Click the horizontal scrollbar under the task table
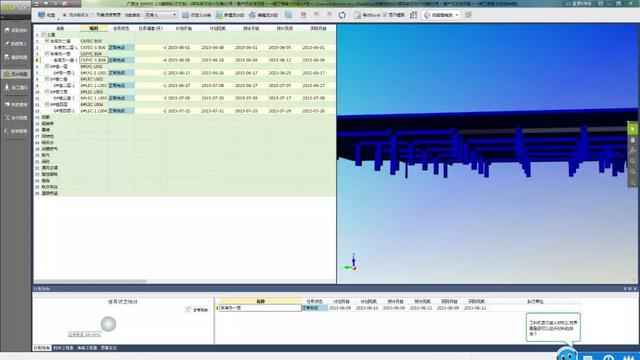Image resolution: width=640 pixels, height=360 pixels. (91, 281)
